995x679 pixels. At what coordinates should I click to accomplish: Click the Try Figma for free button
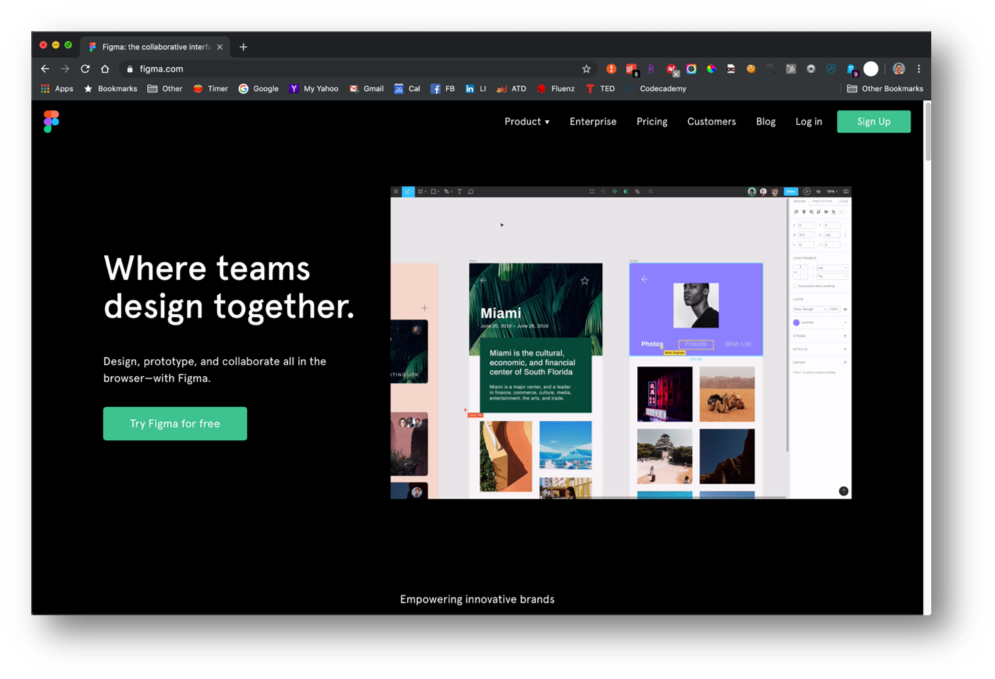175,423
